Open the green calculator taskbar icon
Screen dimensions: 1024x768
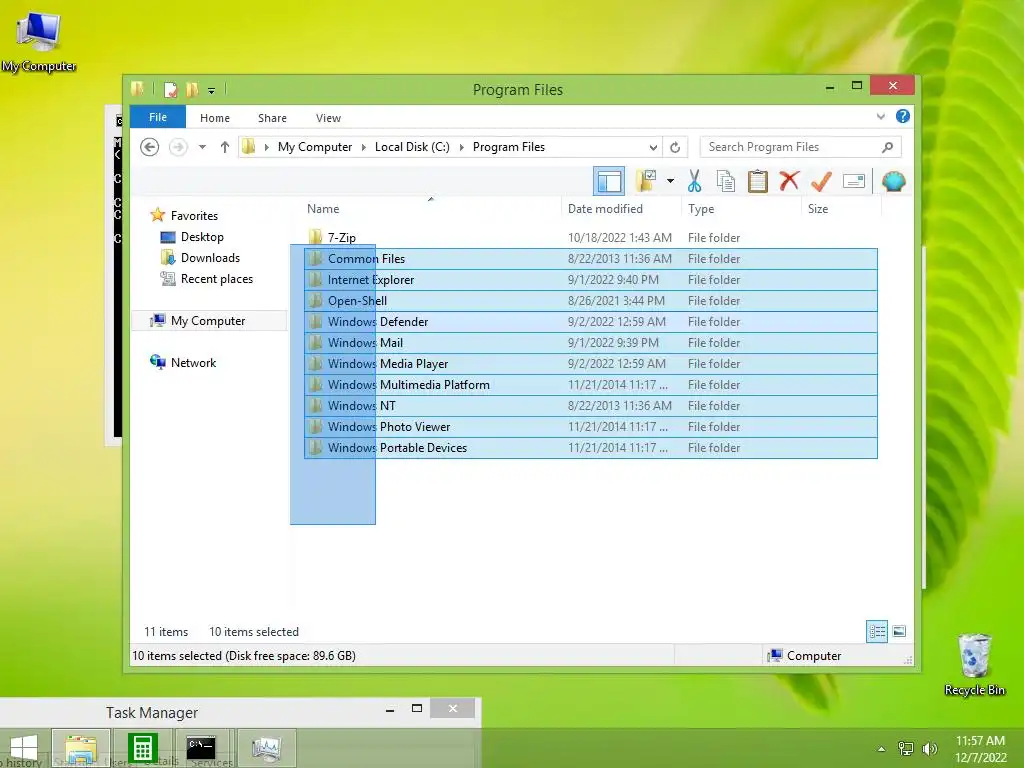tap(142, 748)
